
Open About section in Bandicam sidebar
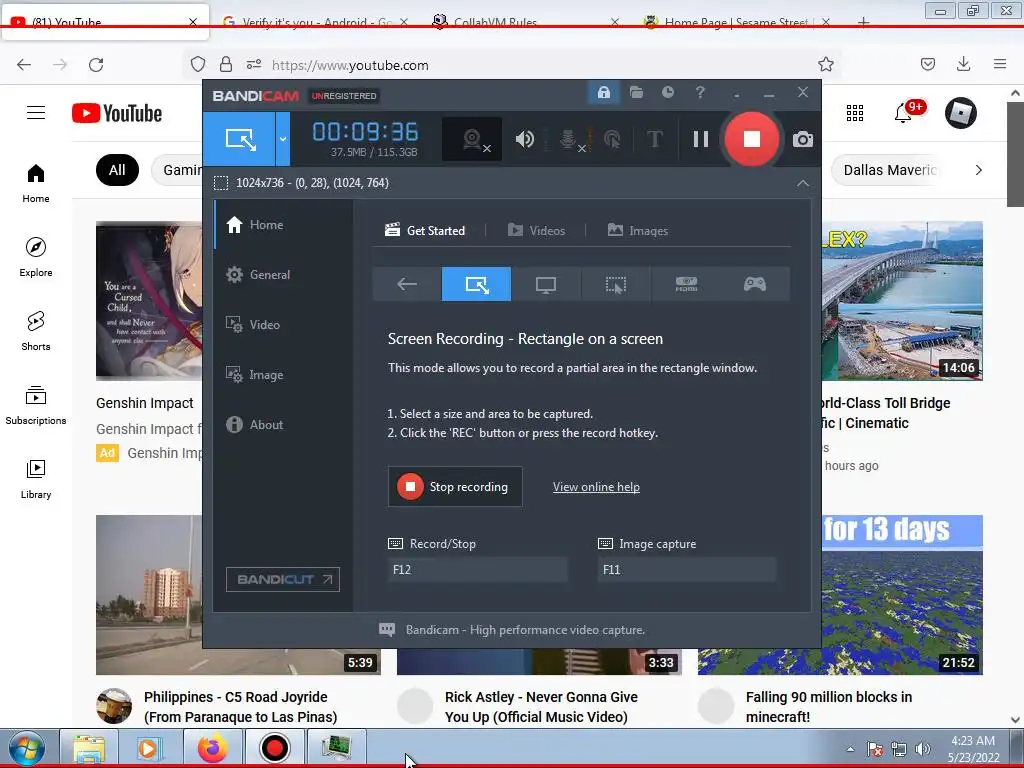click(284, 424)
